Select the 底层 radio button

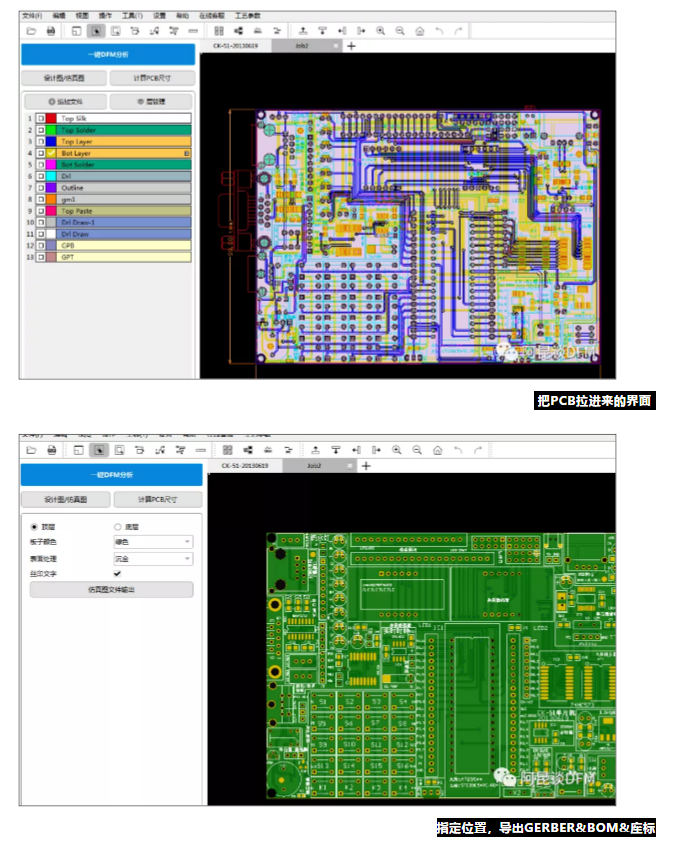point(118,526)
